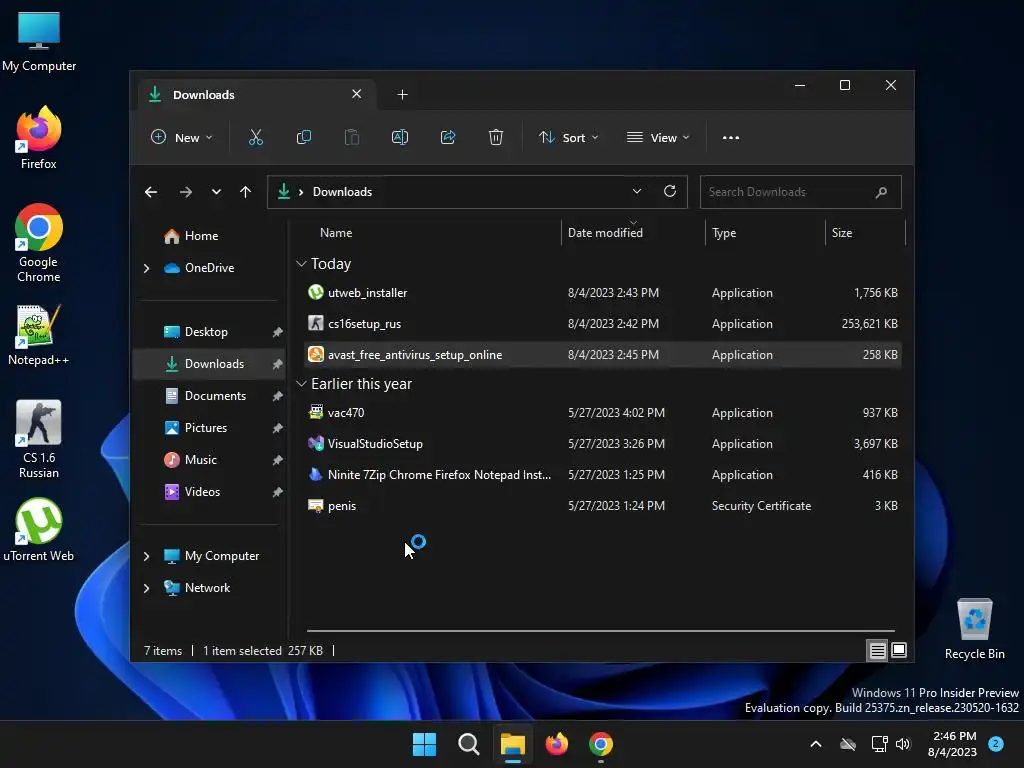The image size is (1024, 768).
Task: Go up one folder level arrow
Action: click(x=246, y=192)
